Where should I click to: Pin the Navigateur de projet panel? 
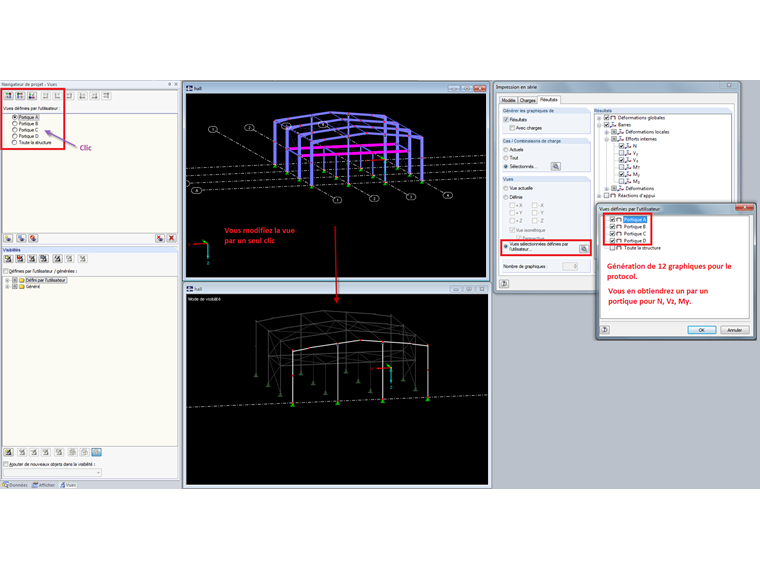(x=169, y=84)
